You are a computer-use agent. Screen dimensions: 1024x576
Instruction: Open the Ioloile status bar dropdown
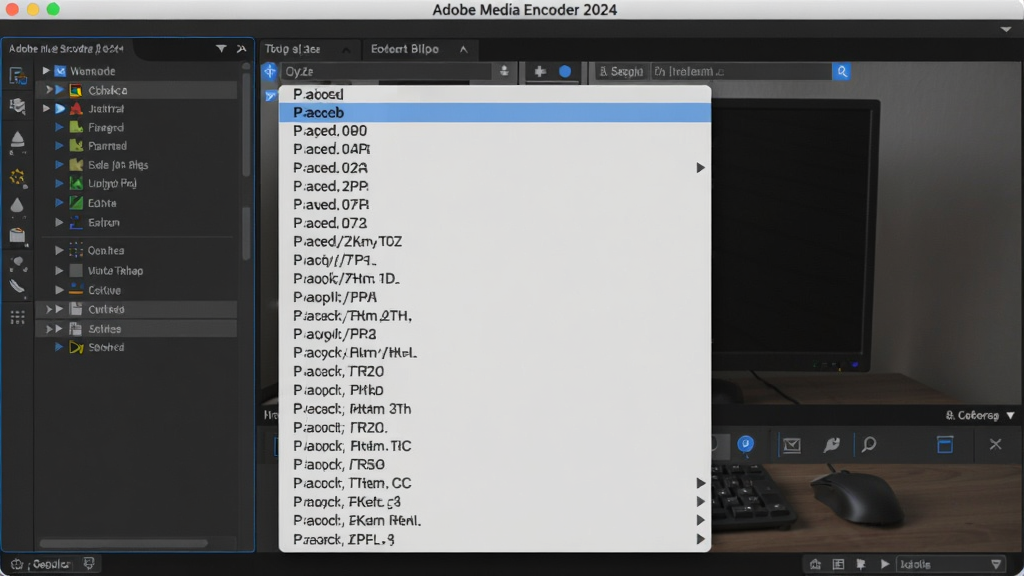point(951,564)
